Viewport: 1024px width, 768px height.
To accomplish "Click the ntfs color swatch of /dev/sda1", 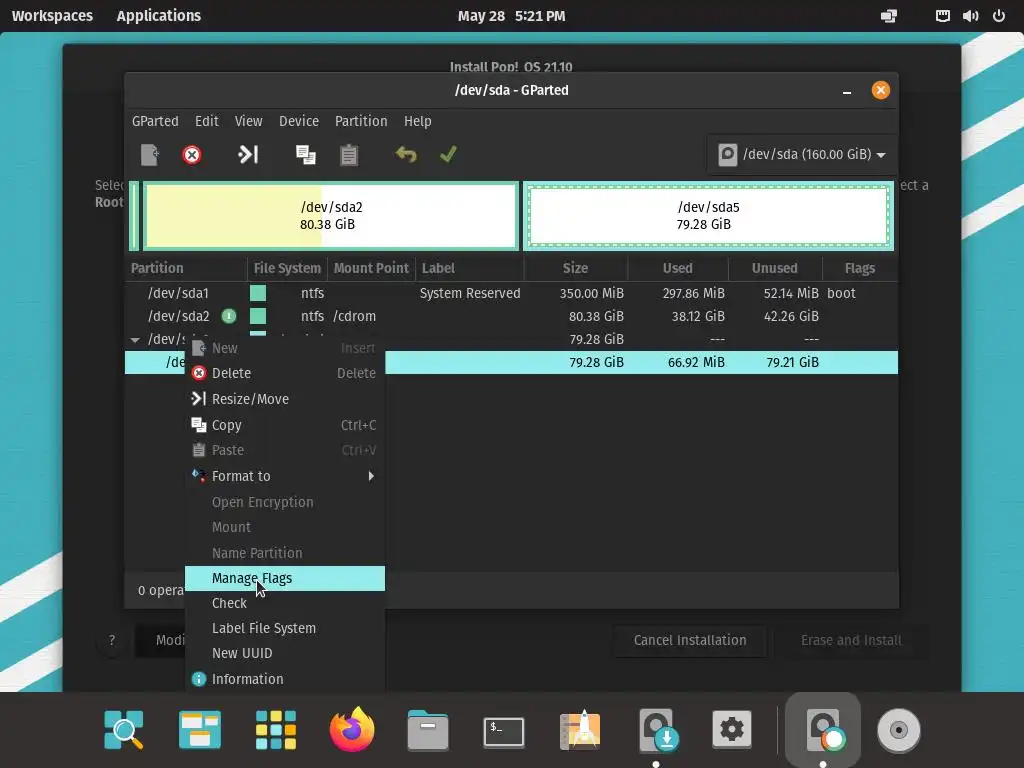I will (258, 293).
